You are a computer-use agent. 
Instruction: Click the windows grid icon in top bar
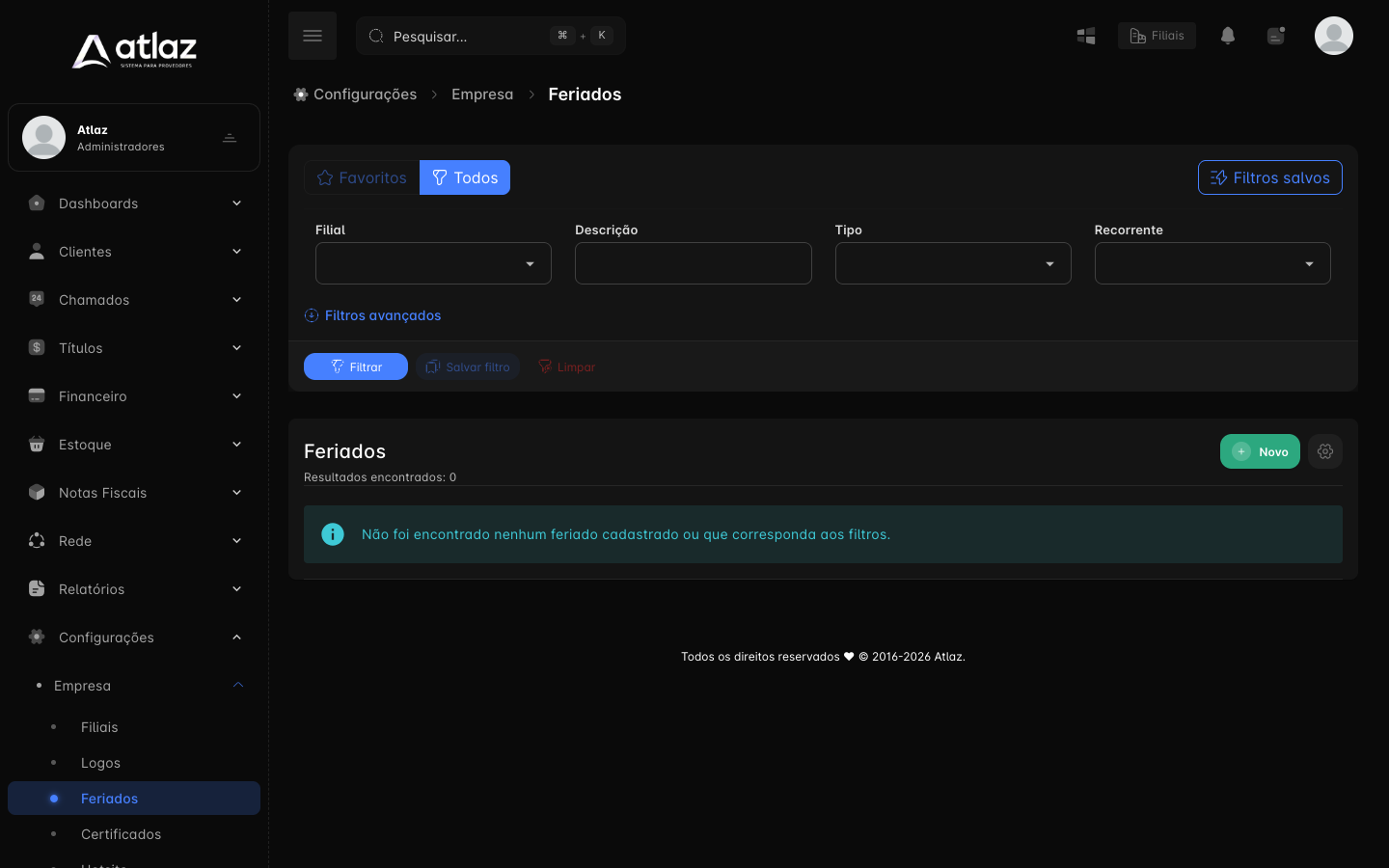coord(1086,36)
